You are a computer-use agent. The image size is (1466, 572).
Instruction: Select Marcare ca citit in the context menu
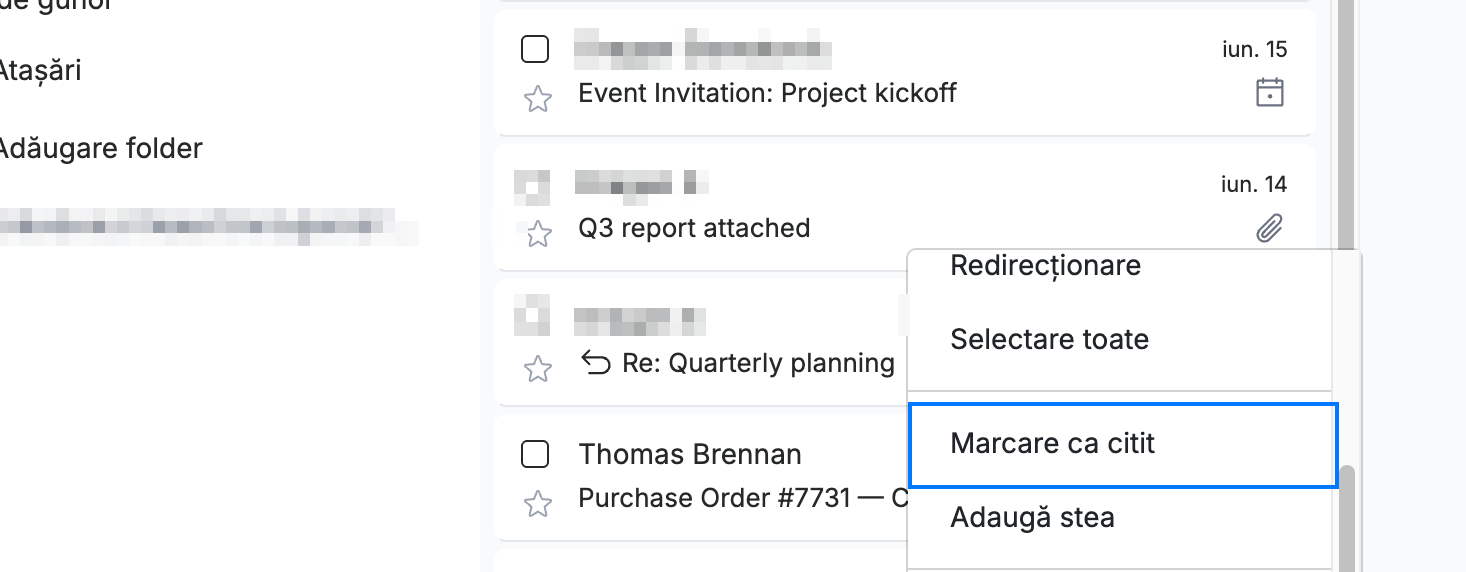(1123, 444)
